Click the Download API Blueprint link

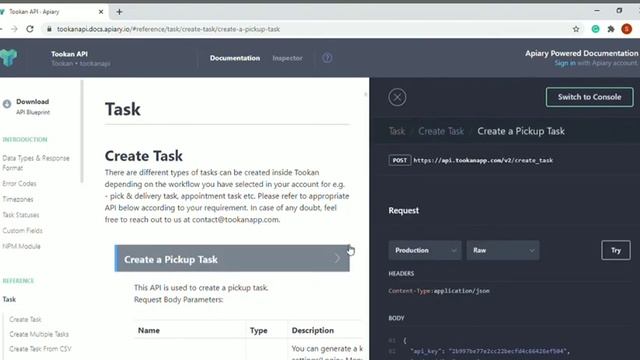coord(33,106)
